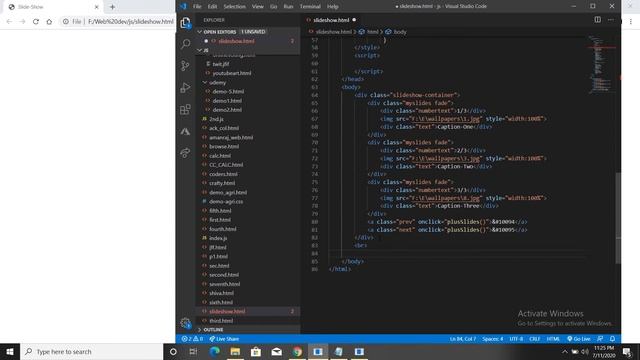Open the Azure view in activity bar
Viewport: 640px width, 360px height.
click(x=185, y=131)
